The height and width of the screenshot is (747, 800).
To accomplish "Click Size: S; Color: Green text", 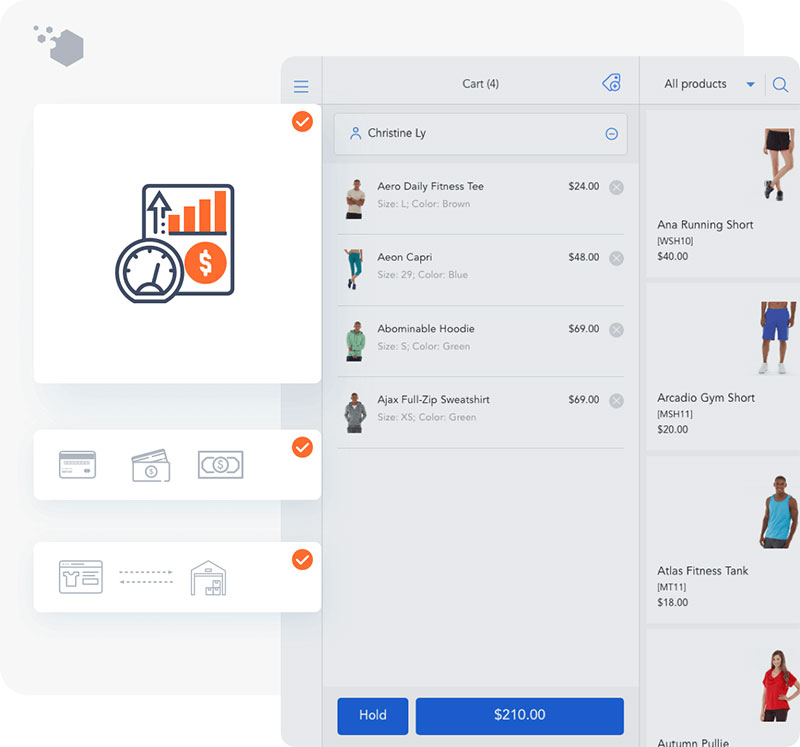I will click(423, 346).
